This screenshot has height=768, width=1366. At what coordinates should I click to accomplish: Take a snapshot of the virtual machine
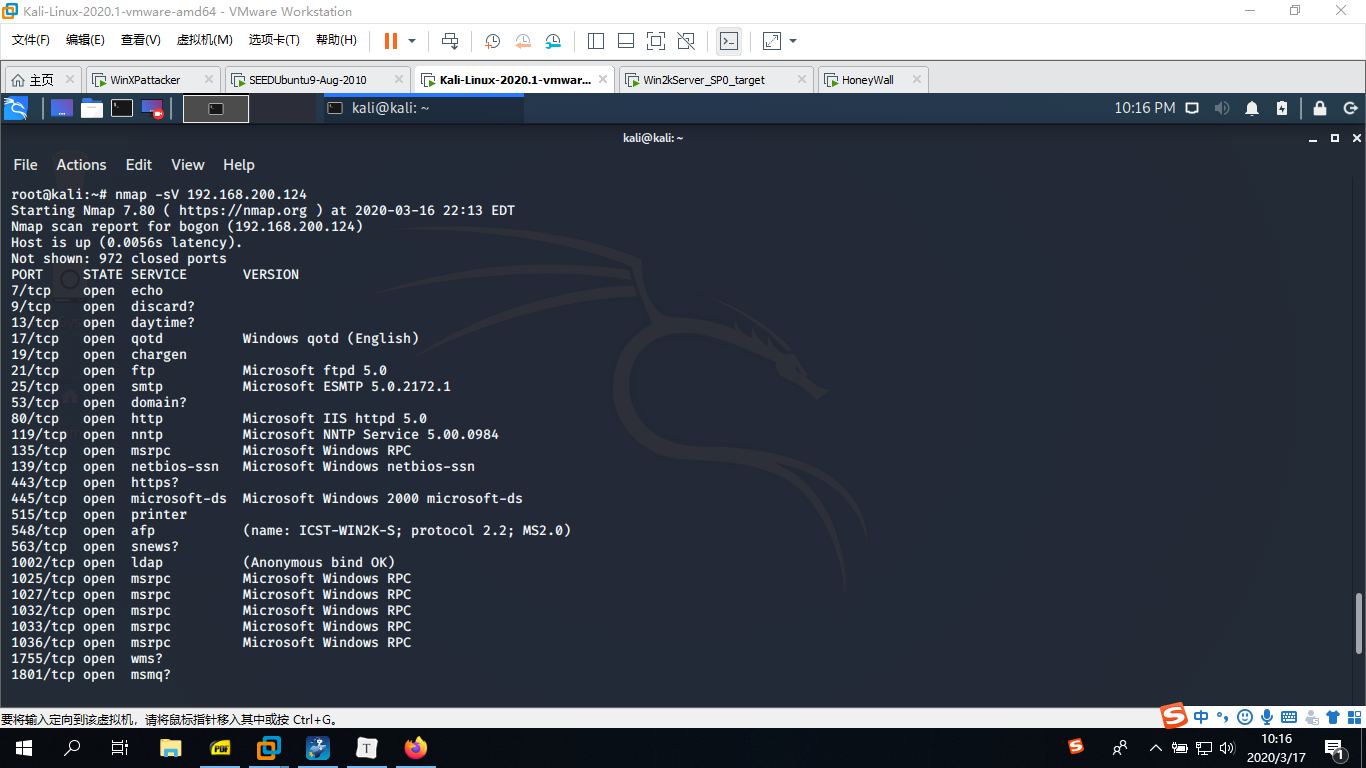[x=493, y=41]
